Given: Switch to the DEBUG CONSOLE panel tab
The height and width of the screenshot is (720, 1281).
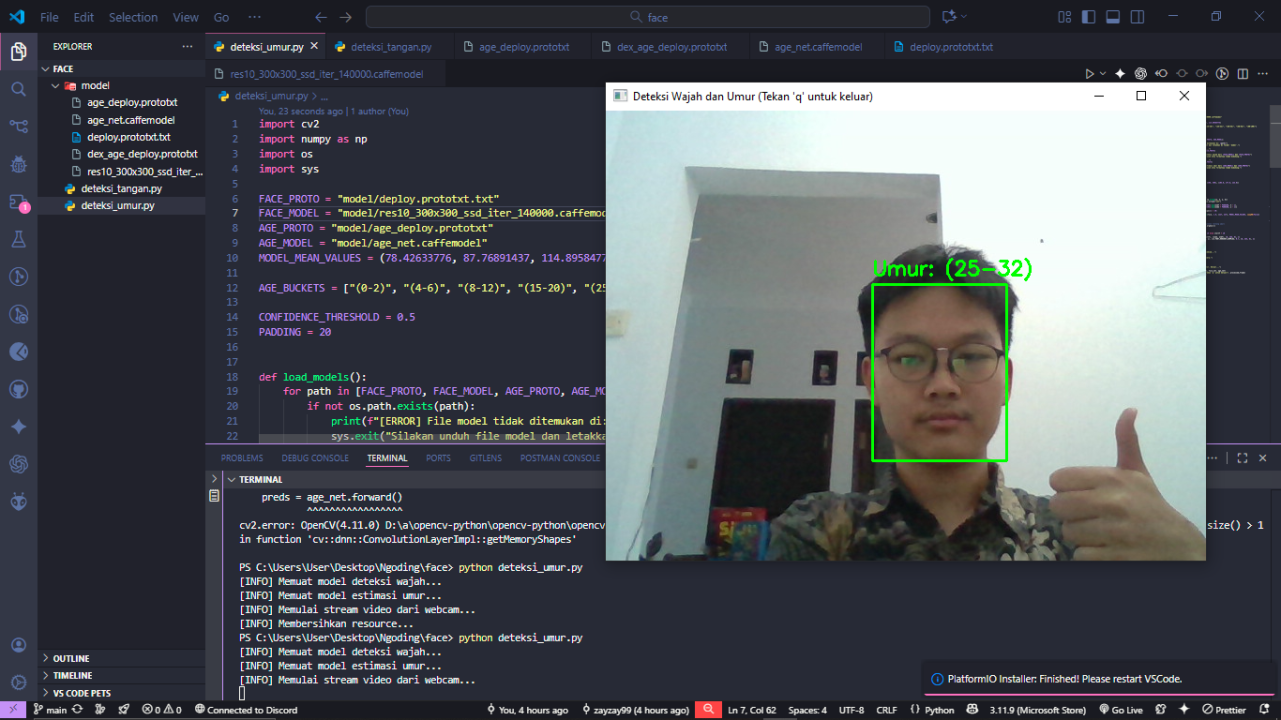Looking at the screenshot, I should coord(315,458).
